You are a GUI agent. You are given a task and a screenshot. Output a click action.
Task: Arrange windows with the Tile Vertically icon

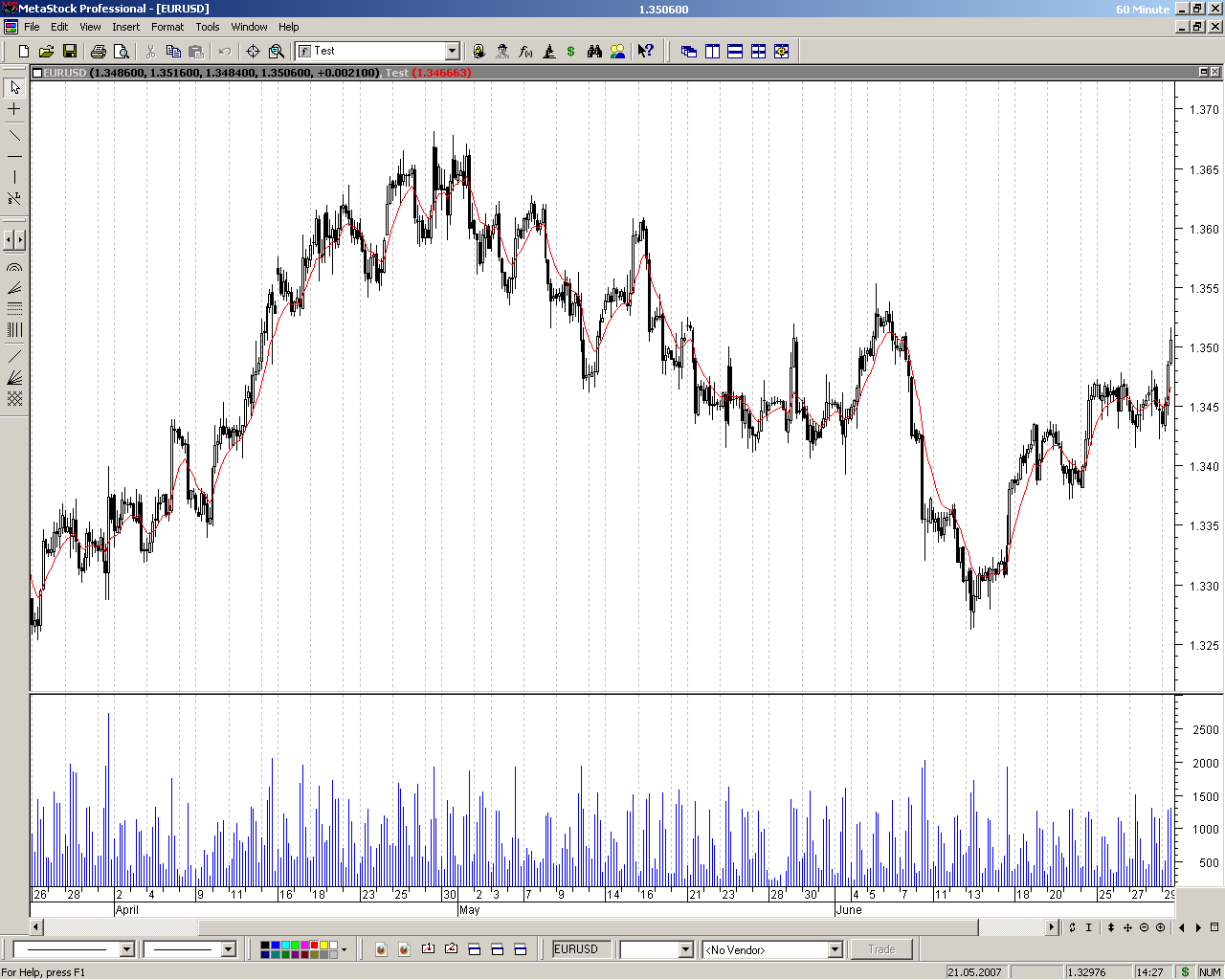712,52
